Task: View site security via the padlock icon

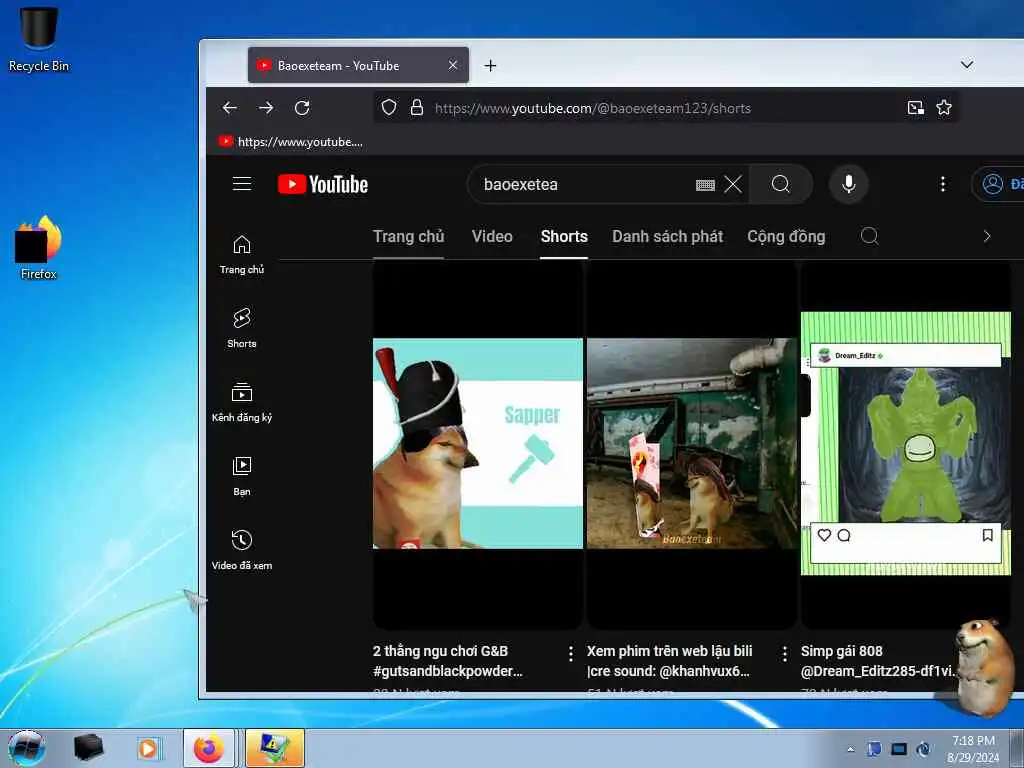Action: coord(417,108)
